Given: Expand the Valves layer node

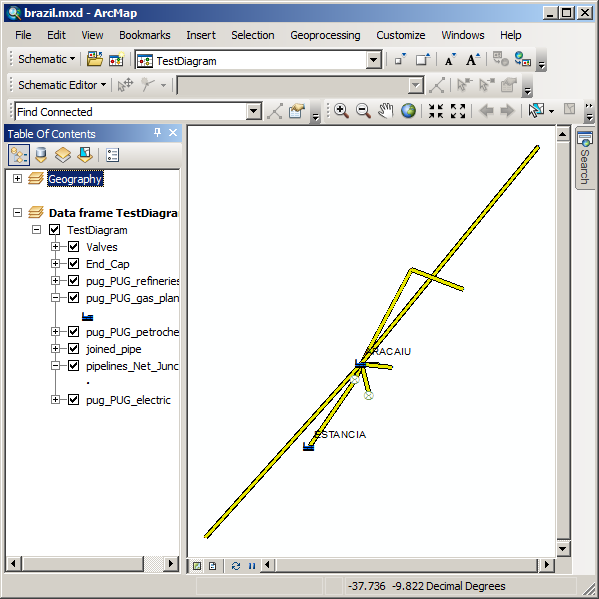Looking at the screenshot, I should coord(55,247).
